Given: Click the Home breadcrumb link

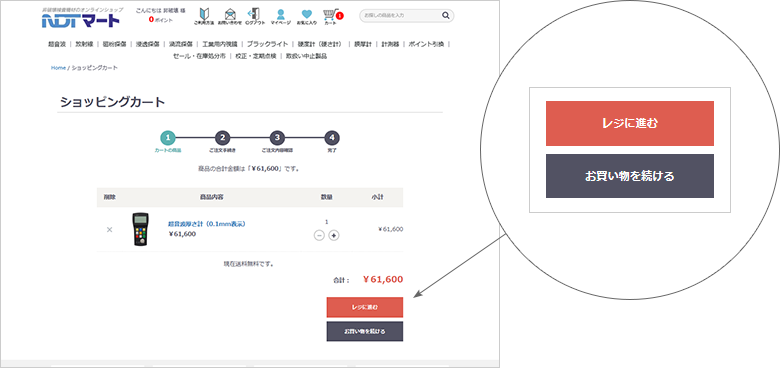Looking at the screenshot, I should point(58,68).
